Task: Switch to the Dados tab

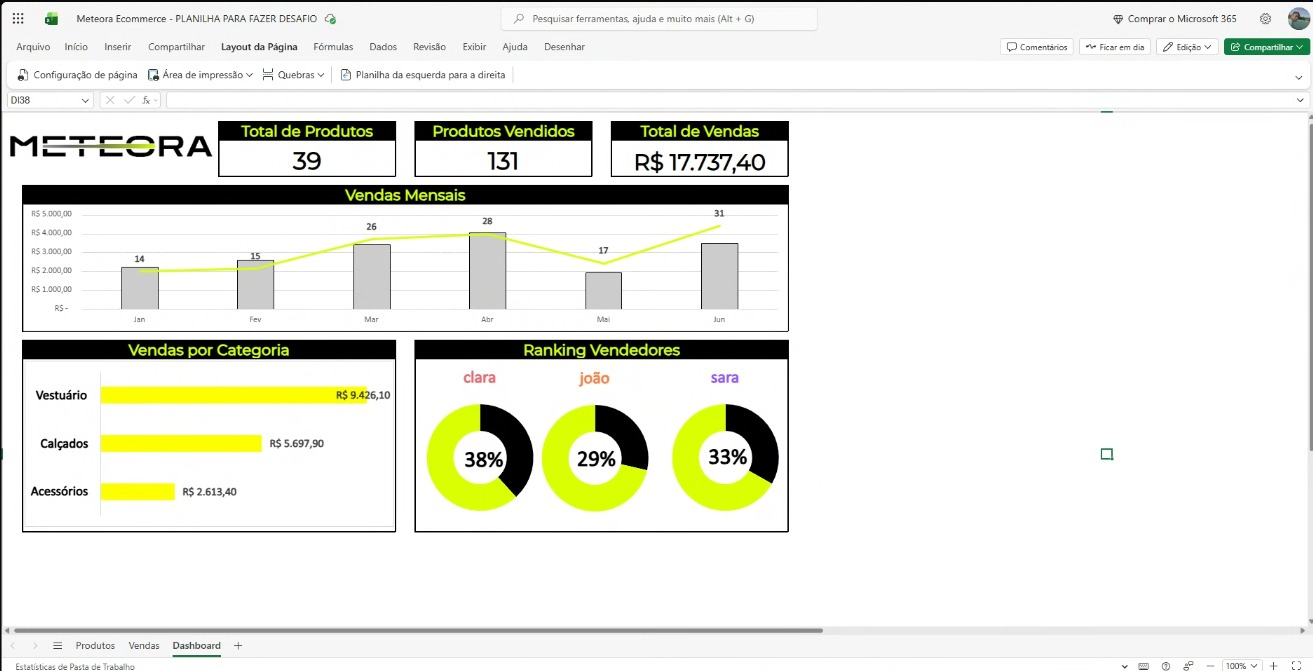Action: tap(383, 47)
